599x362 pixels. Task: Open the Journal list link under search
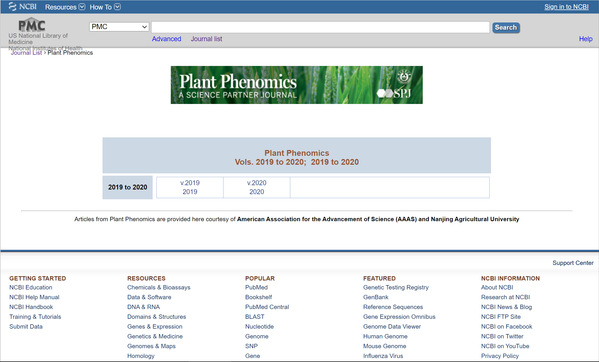(206, 39)
